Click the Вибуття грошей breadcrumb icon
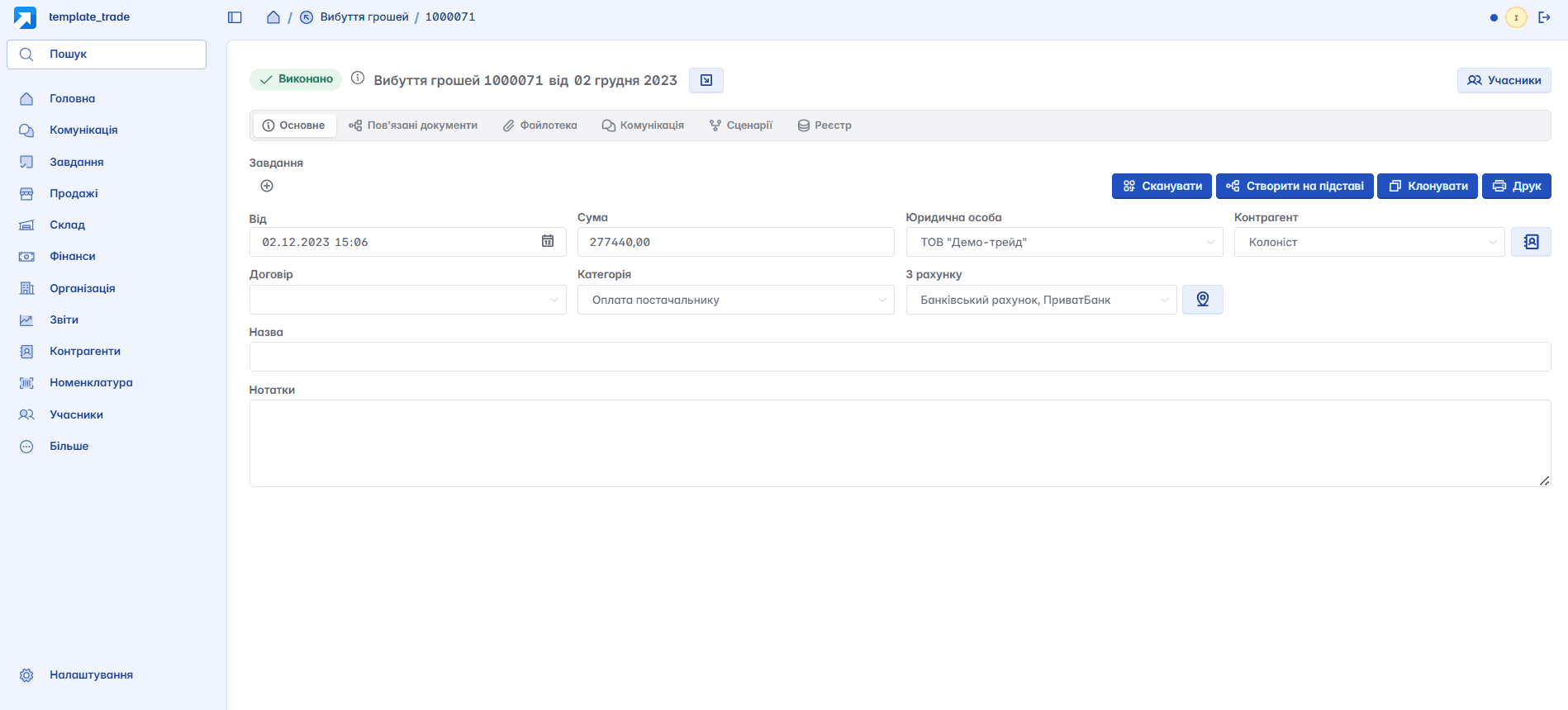Viewport: 1568px width, 710px height. [x=306, y=17]
